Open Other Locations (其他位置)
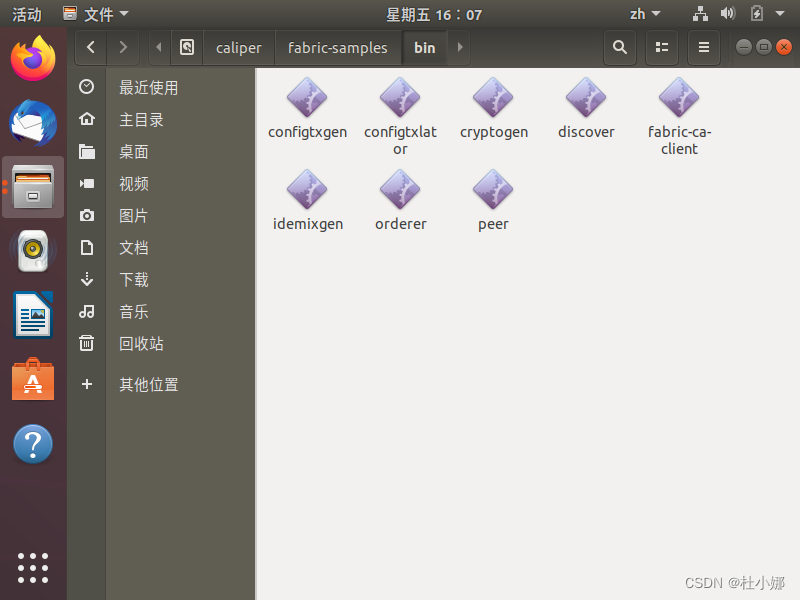The height and width of the screenshot is (600, 800). pyautogui.click(x=161, y=384)
